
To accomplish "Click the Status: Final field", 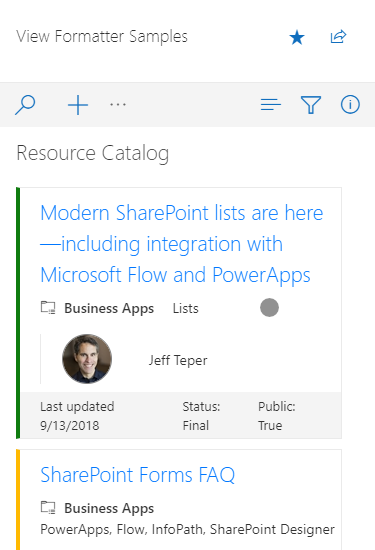I will 201,416.
